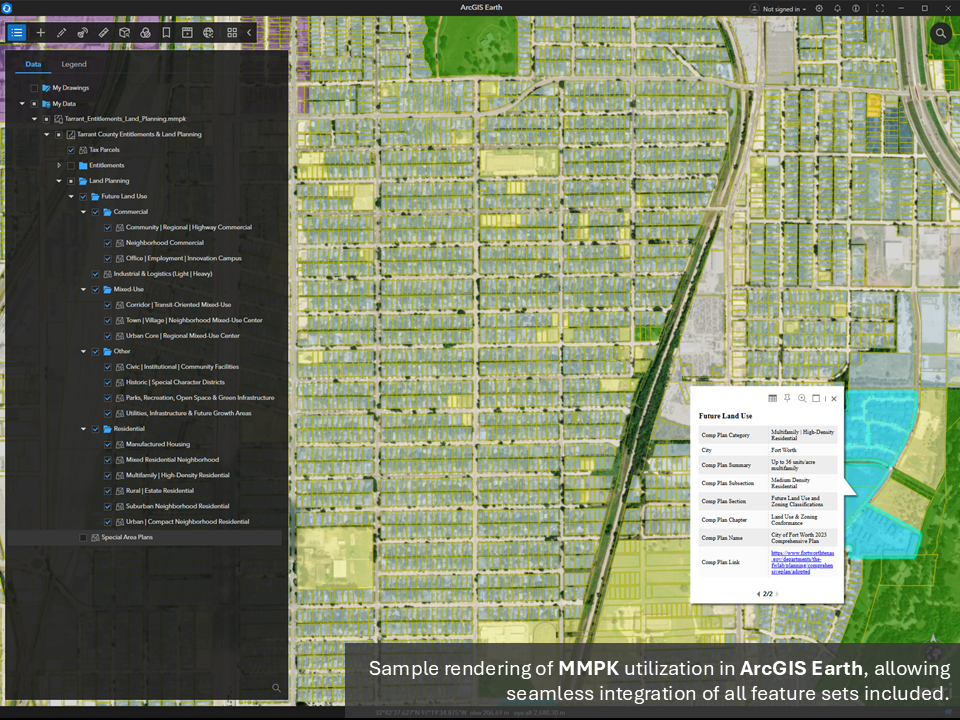
Task: Enable the Special Area Plans checkbox
Action: tap(83, 538)
